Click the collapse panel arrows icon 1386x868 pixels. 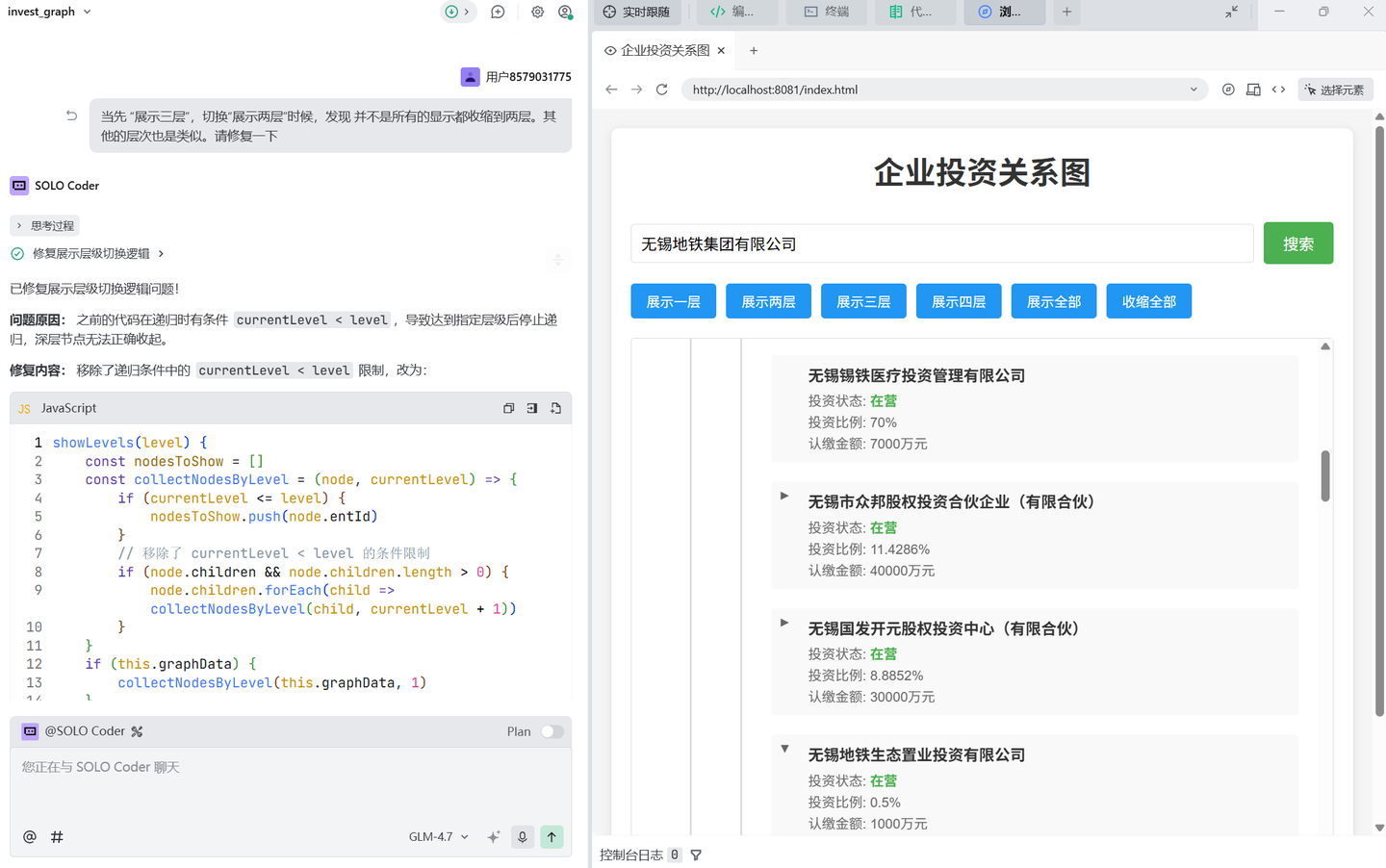(1231, 12)
